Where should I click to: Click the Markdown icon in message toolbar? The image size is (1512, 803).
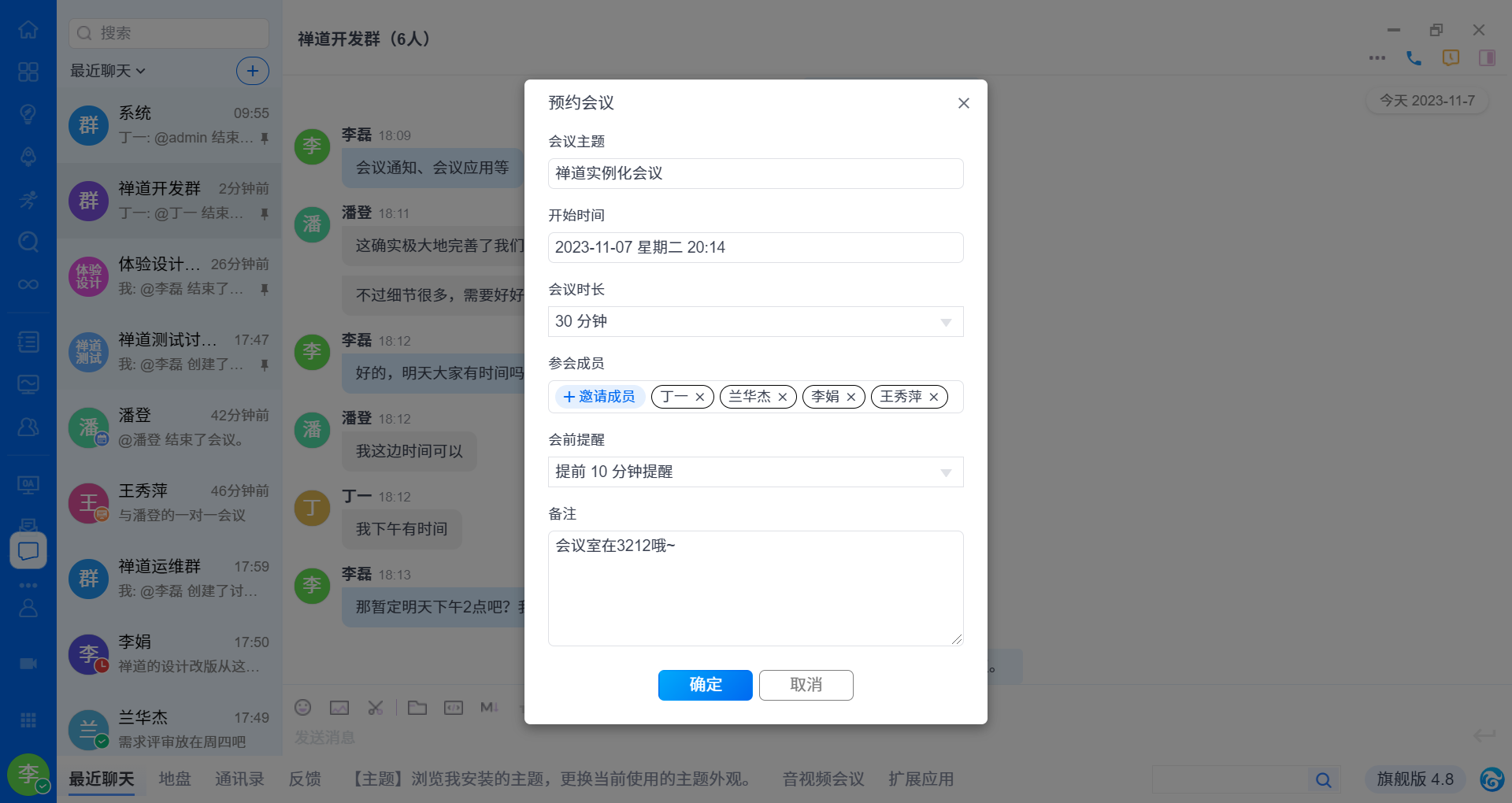tap(490, 708)
